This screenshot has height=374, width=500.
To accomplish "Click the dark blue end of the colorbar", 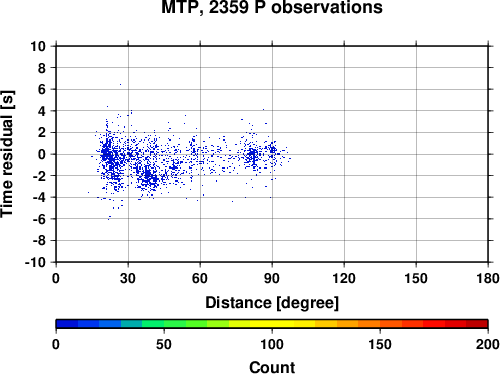I will click(67, 324).
